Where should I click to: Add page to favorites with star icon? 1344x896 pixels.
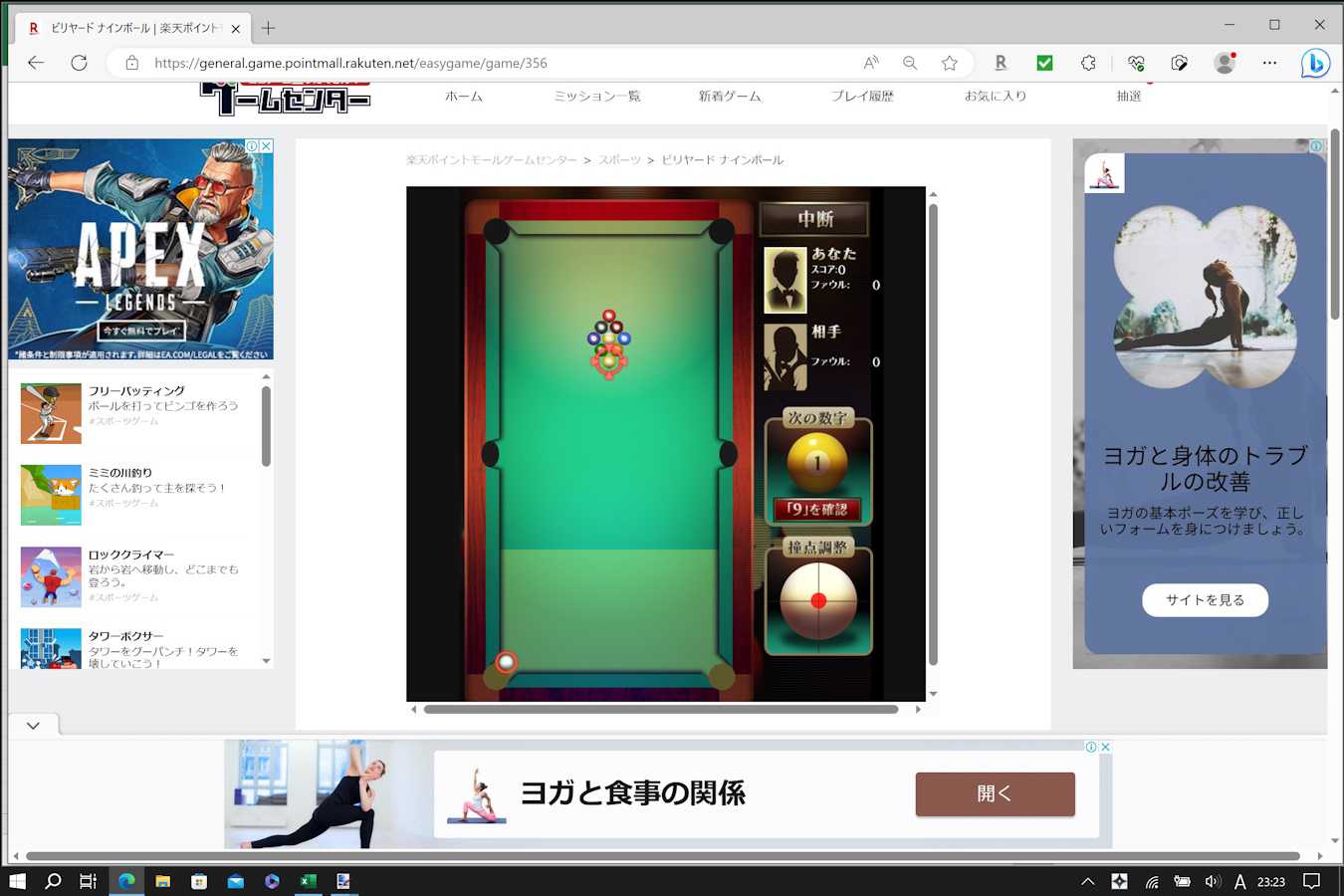click(949, 63)
